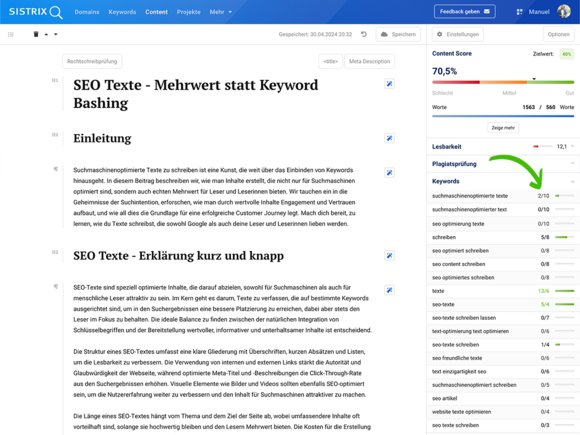
Task: Click AI edit icon beside the introduction paragraph
Action: coord(389,173)
